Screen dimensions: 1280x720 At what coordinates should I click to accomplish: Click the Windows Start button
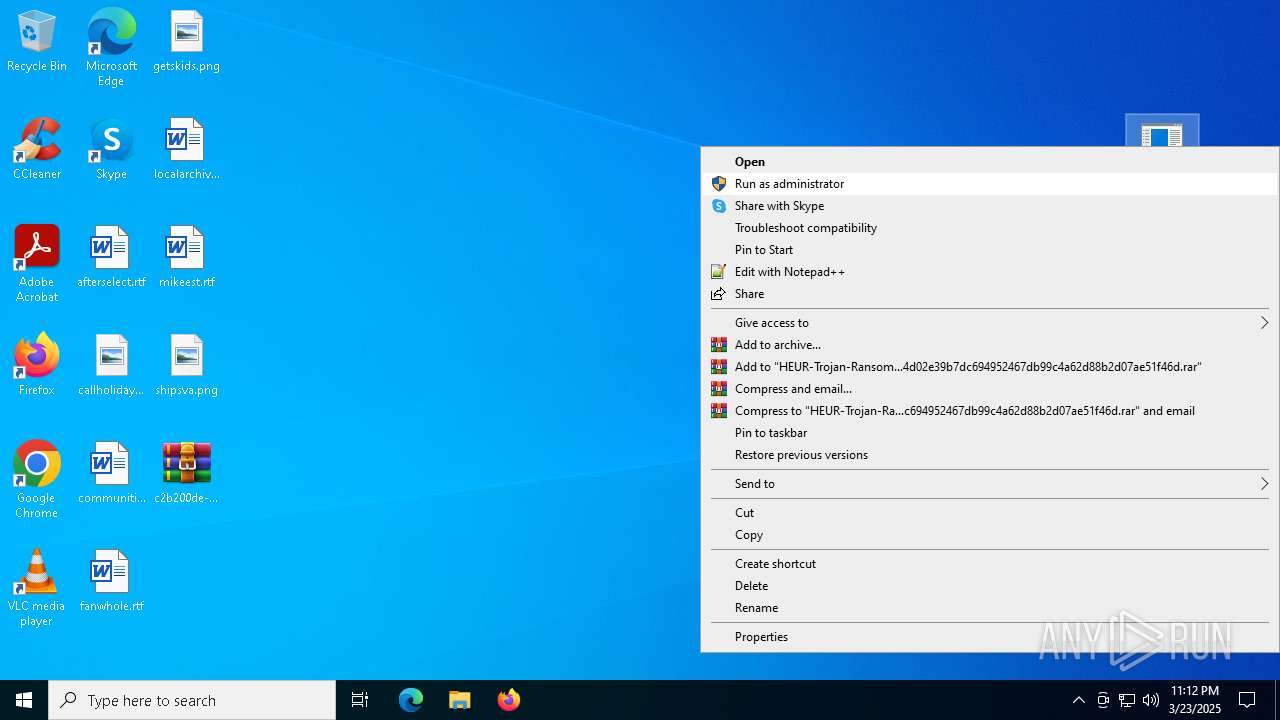tap(24, 700)
